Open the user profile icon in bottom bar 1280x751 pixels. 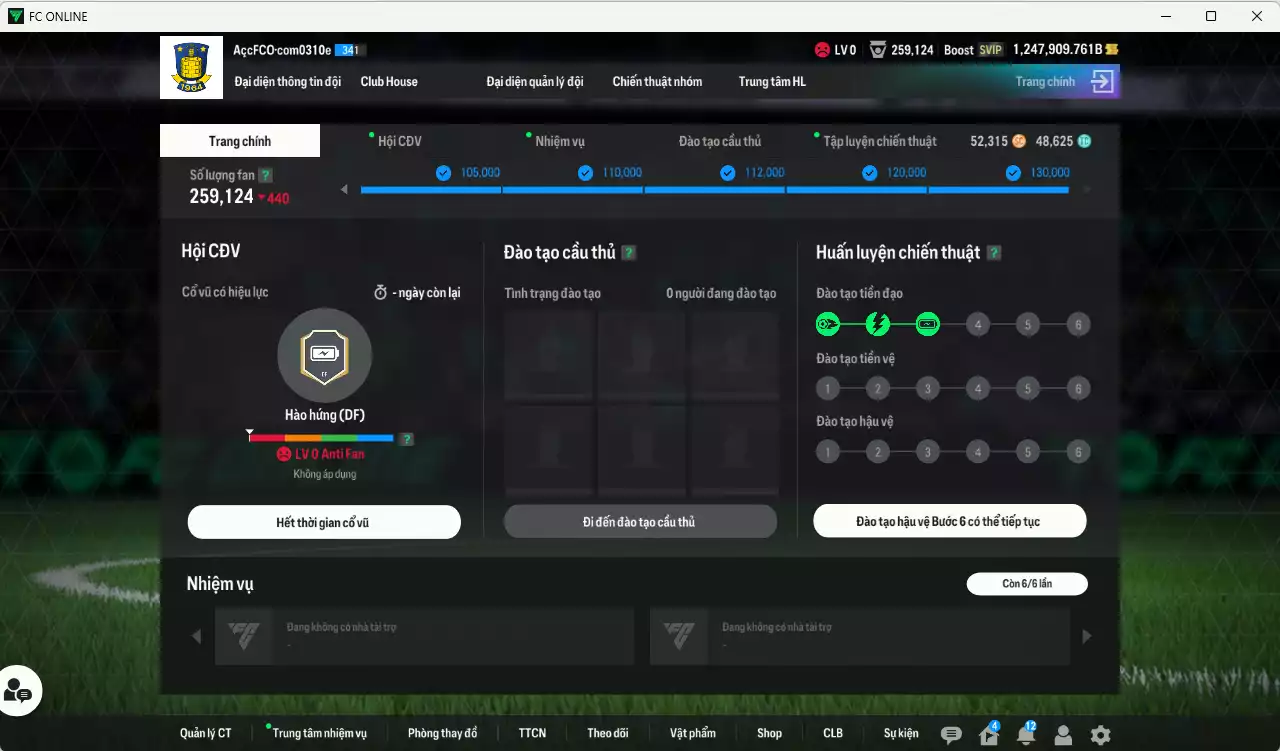pos(1063,735)
